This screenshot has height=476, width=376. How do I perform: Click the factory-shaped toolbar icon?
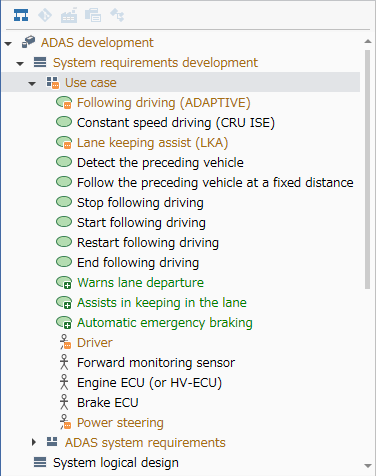(x=69, y=16)
